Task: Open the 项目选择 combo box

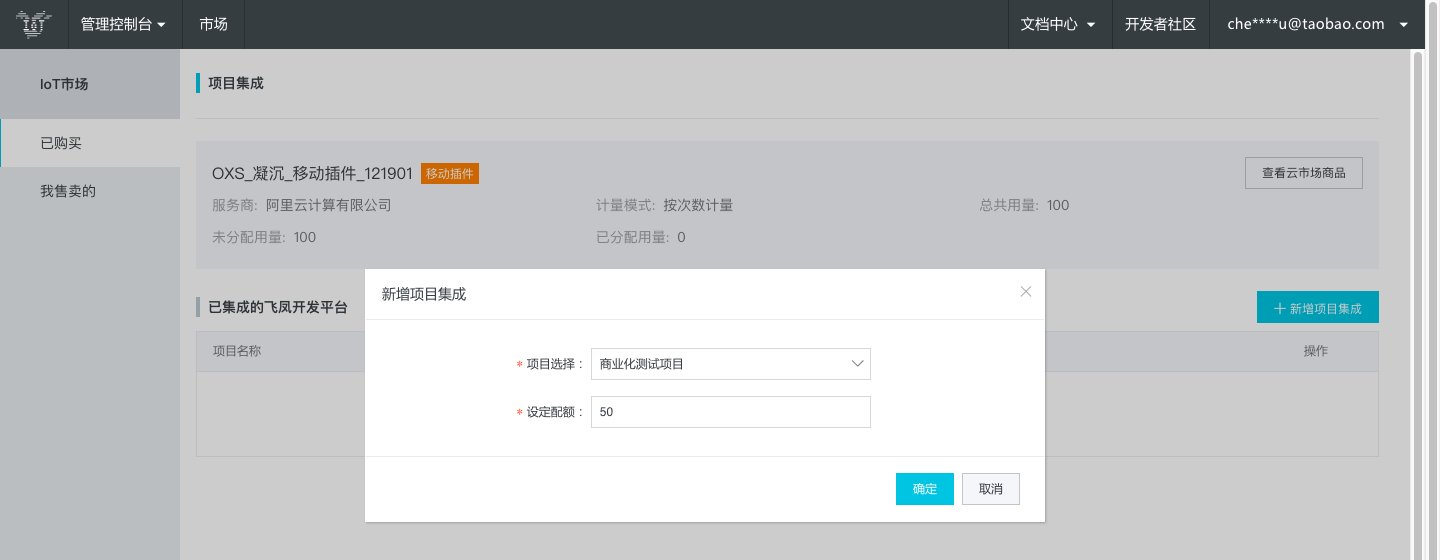Action: point(731,364)
